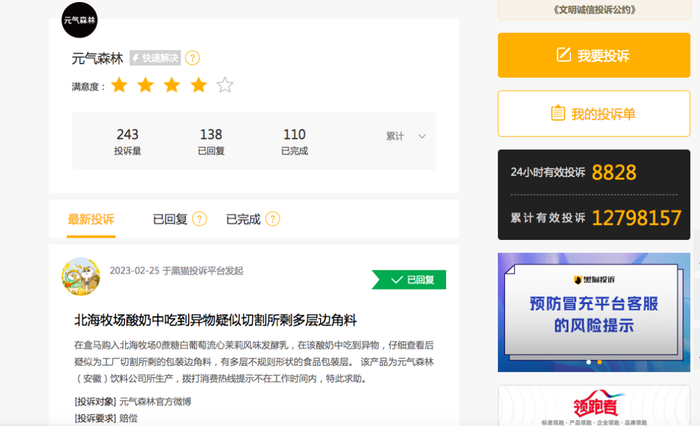This screenshot has height=426, width=700.
Task: Select the empty fifth satisfaction star
Action: [225, 85]
